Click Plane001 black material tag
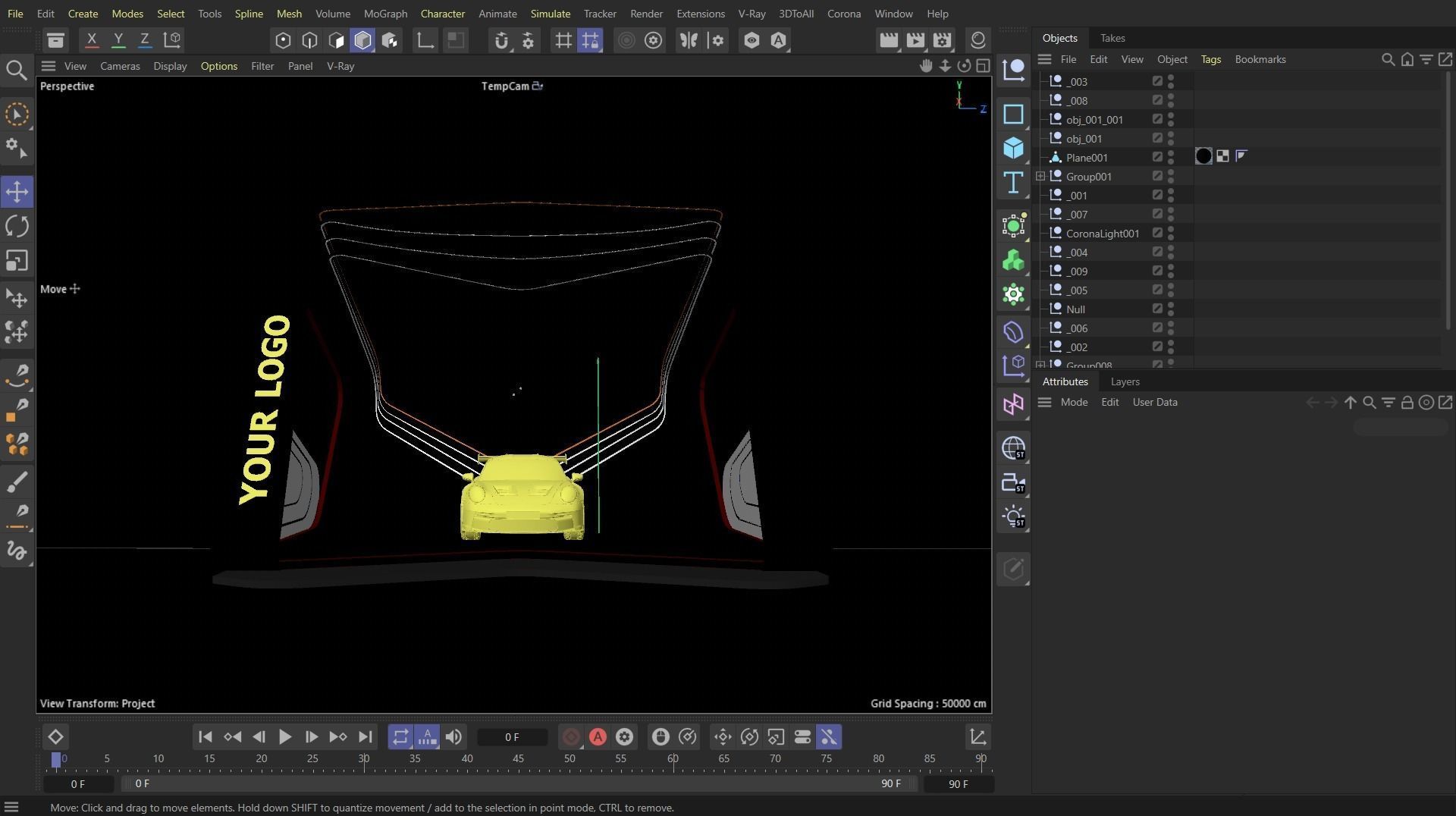Screen dimensions: 1456x816 coord(1203,156)
